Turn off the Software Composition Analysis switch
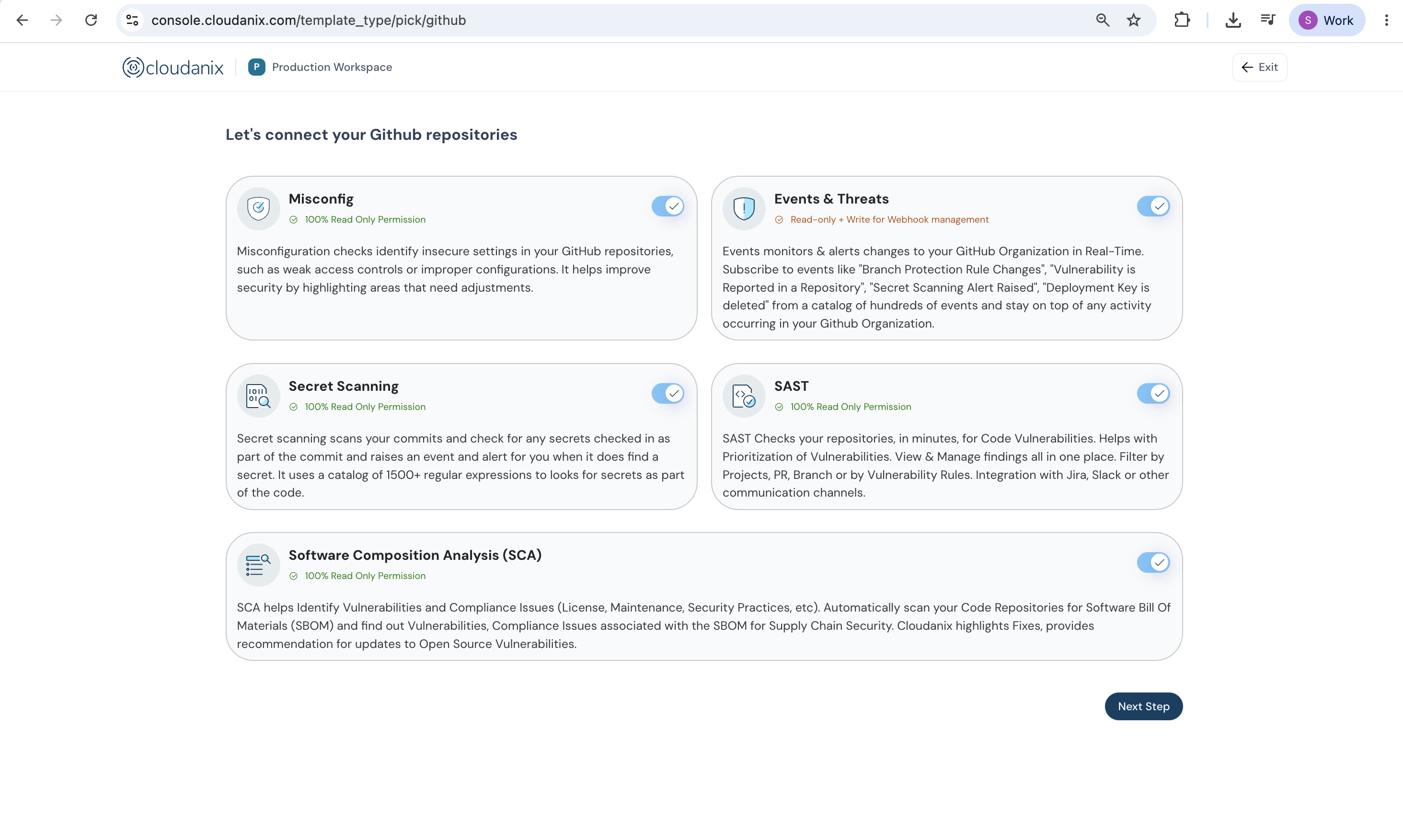 click(1153, 563)
